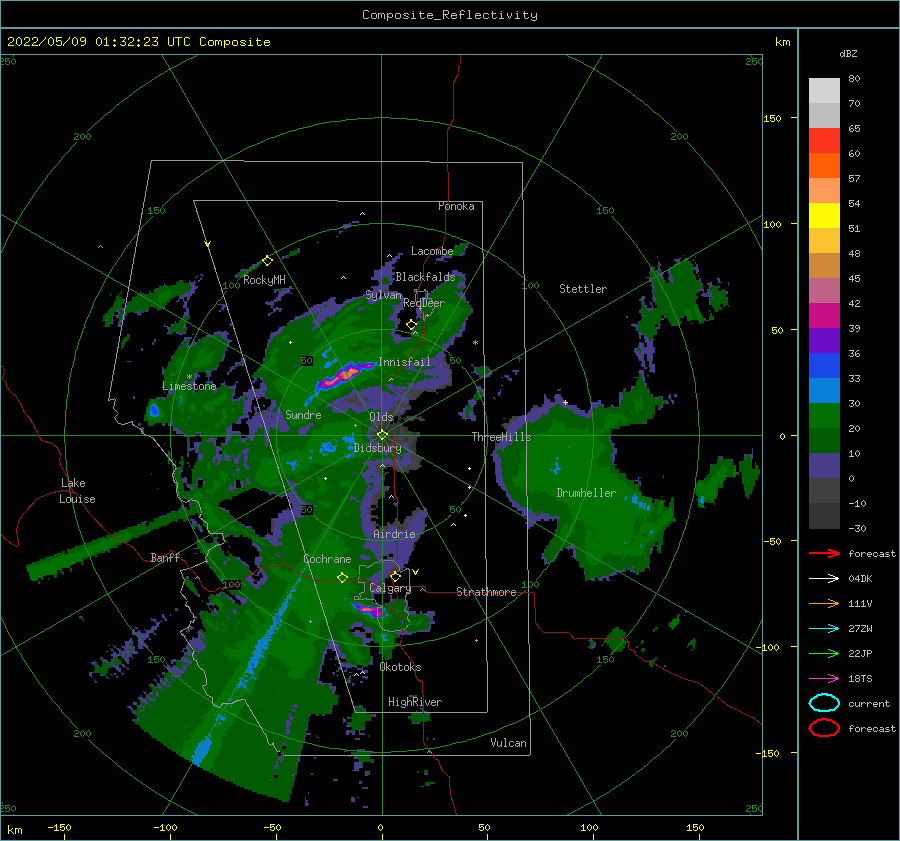
Task: Click the Vulcan town label
Action: tap(509, 743)
